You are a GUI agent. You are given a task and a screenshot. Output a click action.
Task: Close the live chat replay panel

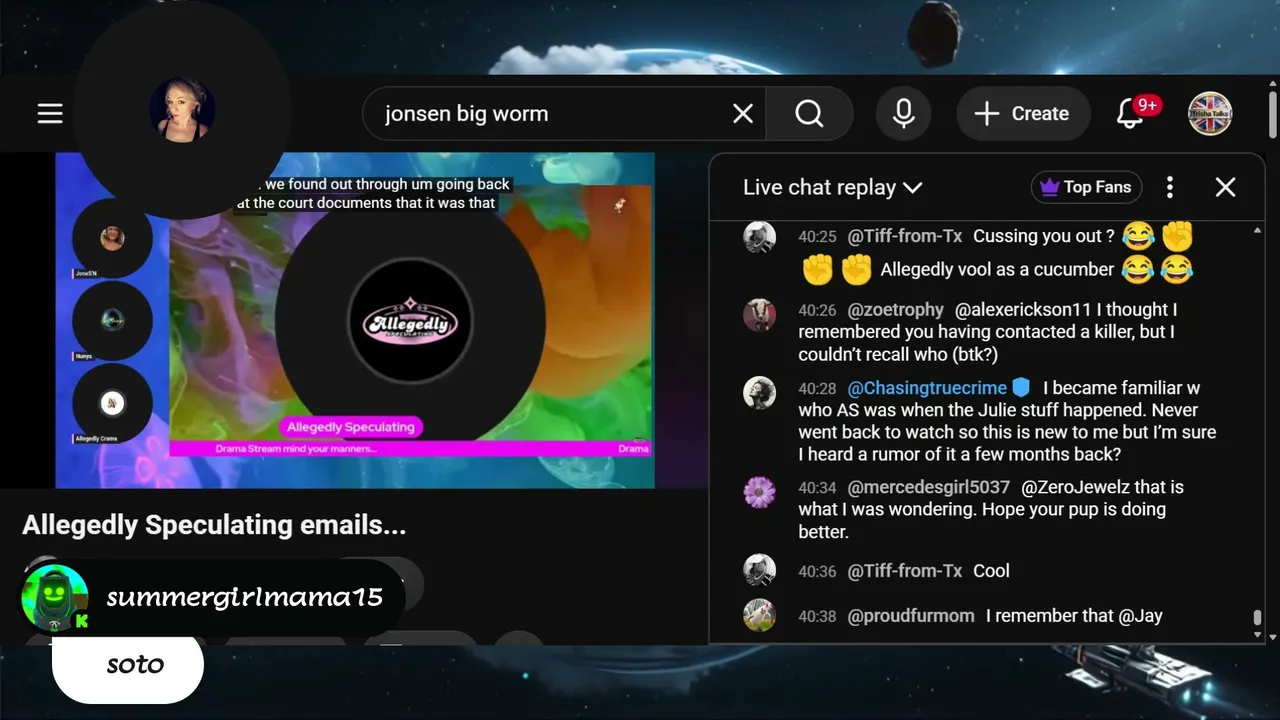tap(1225, 187)
